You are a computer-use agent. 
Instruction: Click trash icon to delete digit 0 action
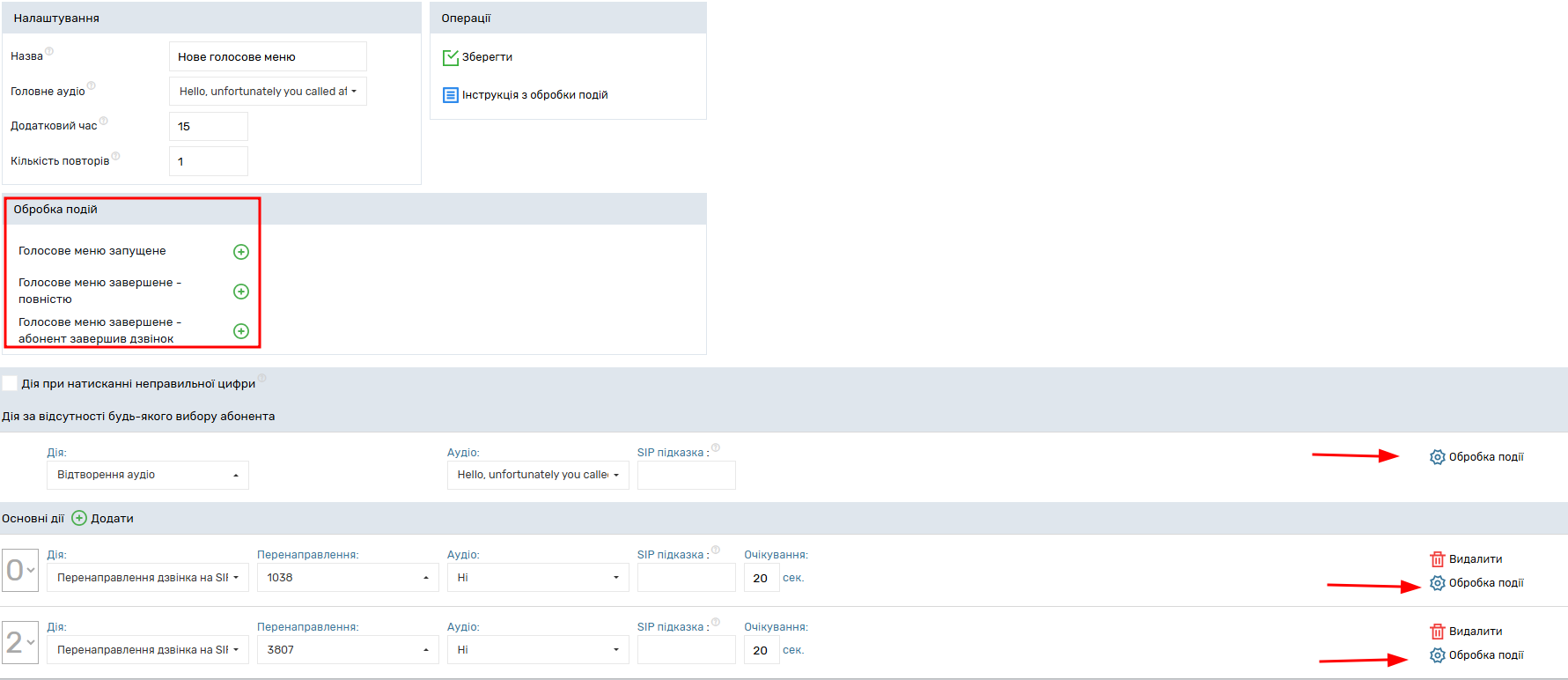(1437, 559)
